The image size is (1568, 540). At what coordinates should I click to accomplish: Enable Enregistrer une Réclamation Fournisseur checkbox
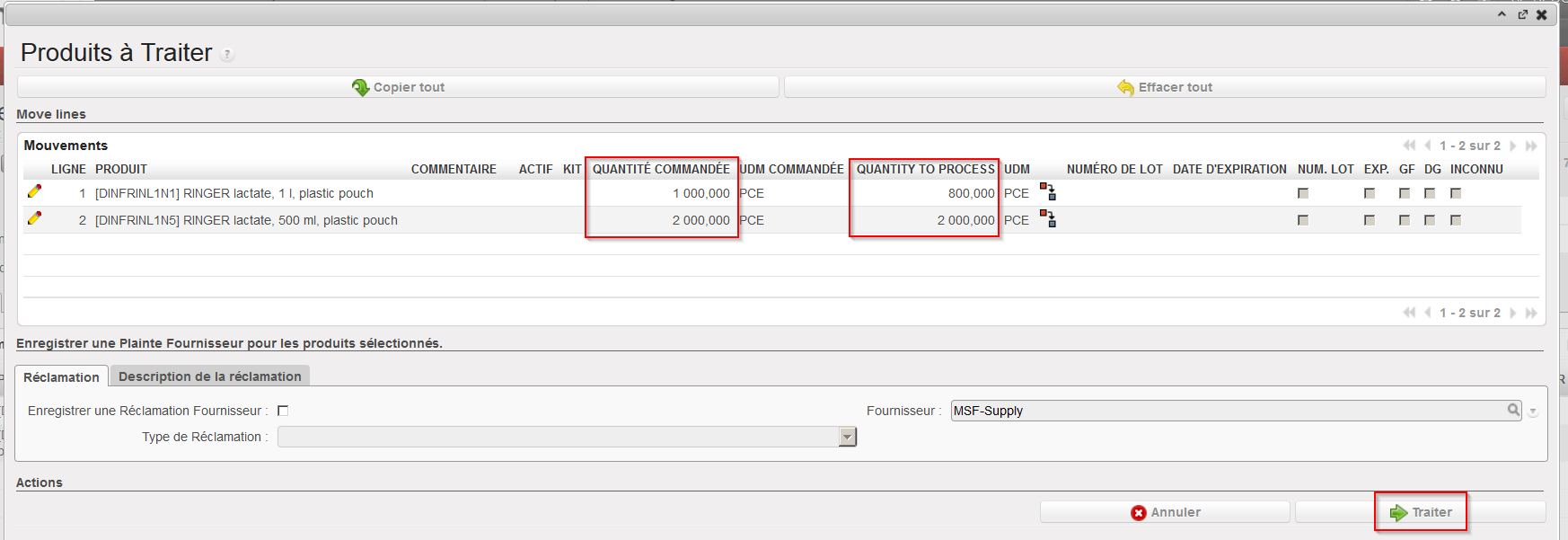coord(283,411)
